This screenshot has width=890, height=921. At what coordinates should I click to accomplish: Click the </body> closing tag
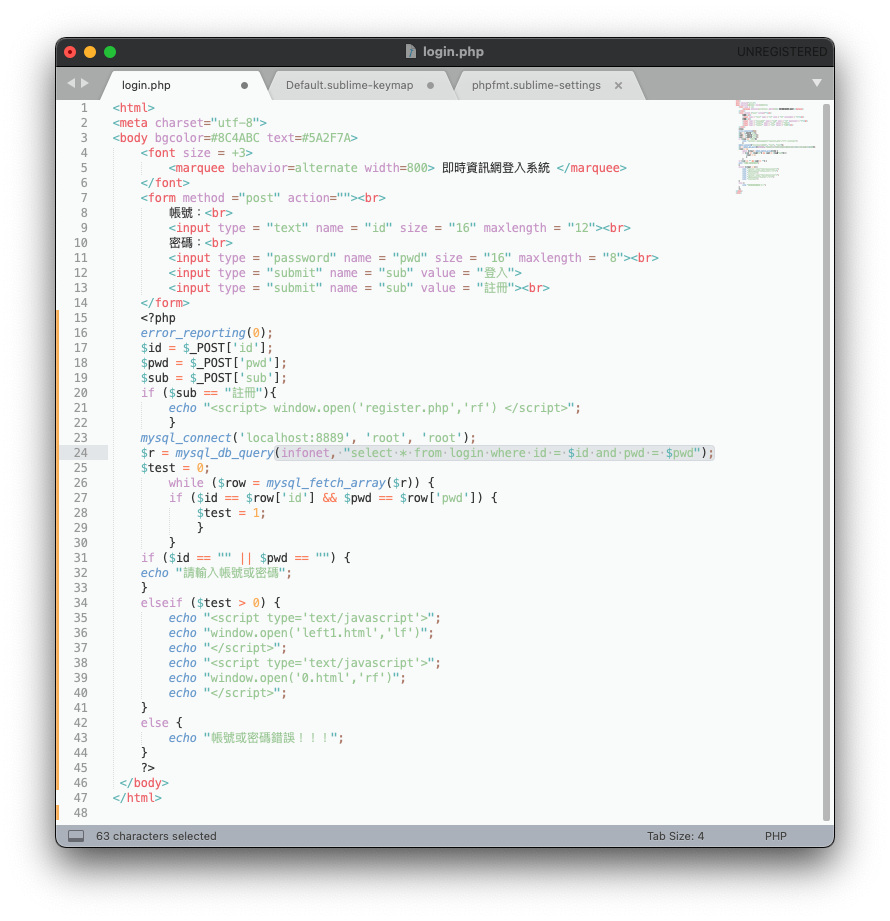(x=144, y=783)
